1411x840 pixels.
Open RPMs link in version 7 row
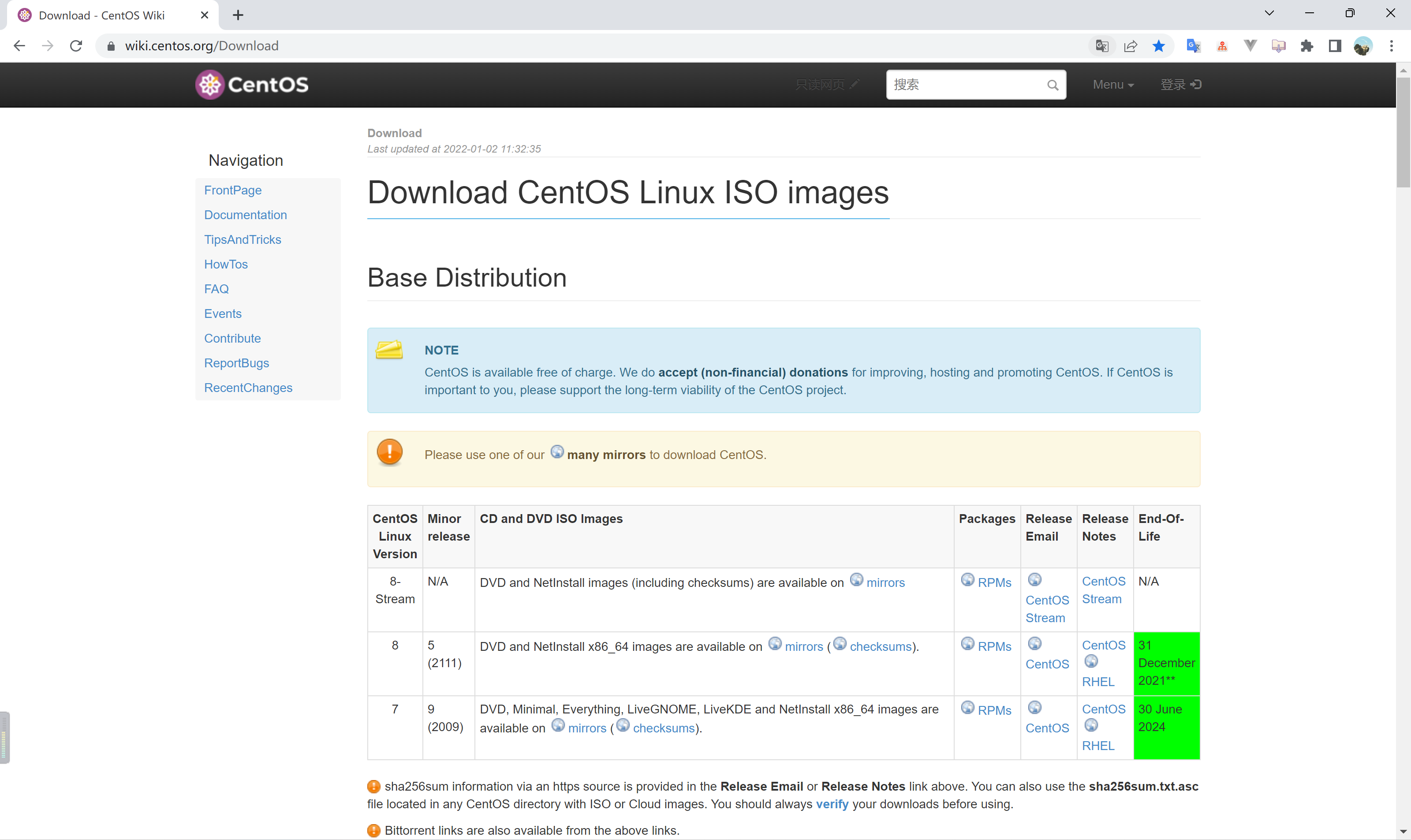994,710
